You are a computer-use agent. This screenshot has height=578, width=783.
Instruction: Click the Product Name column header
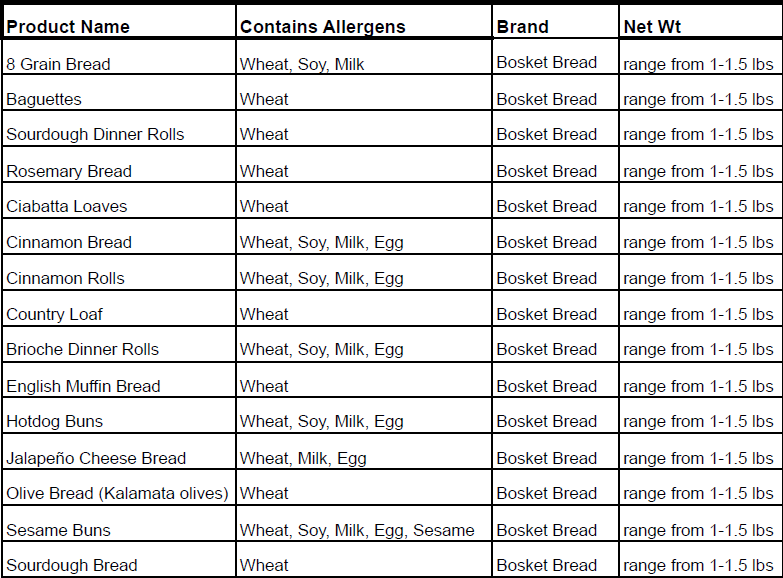pos(68,27)
